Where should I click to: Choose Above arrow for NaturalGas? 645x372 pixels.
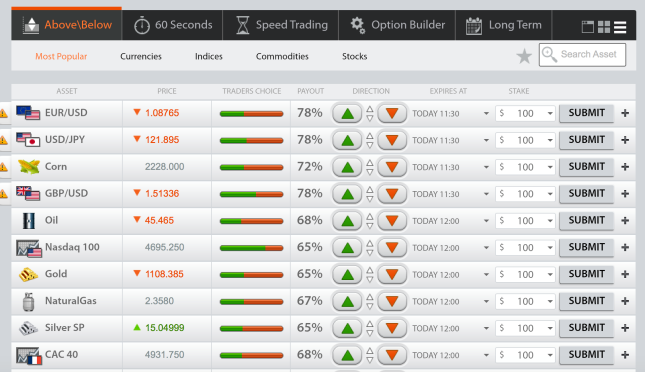click(347, 302)
